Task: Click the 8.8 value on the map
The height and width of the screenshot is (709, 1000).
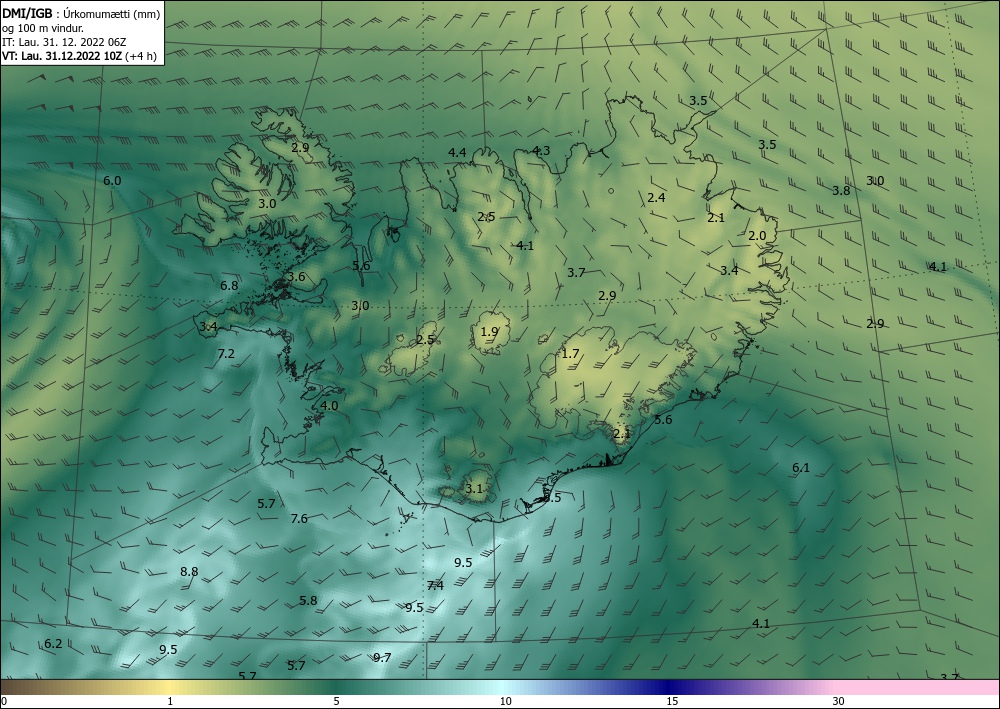Action: 189,572
